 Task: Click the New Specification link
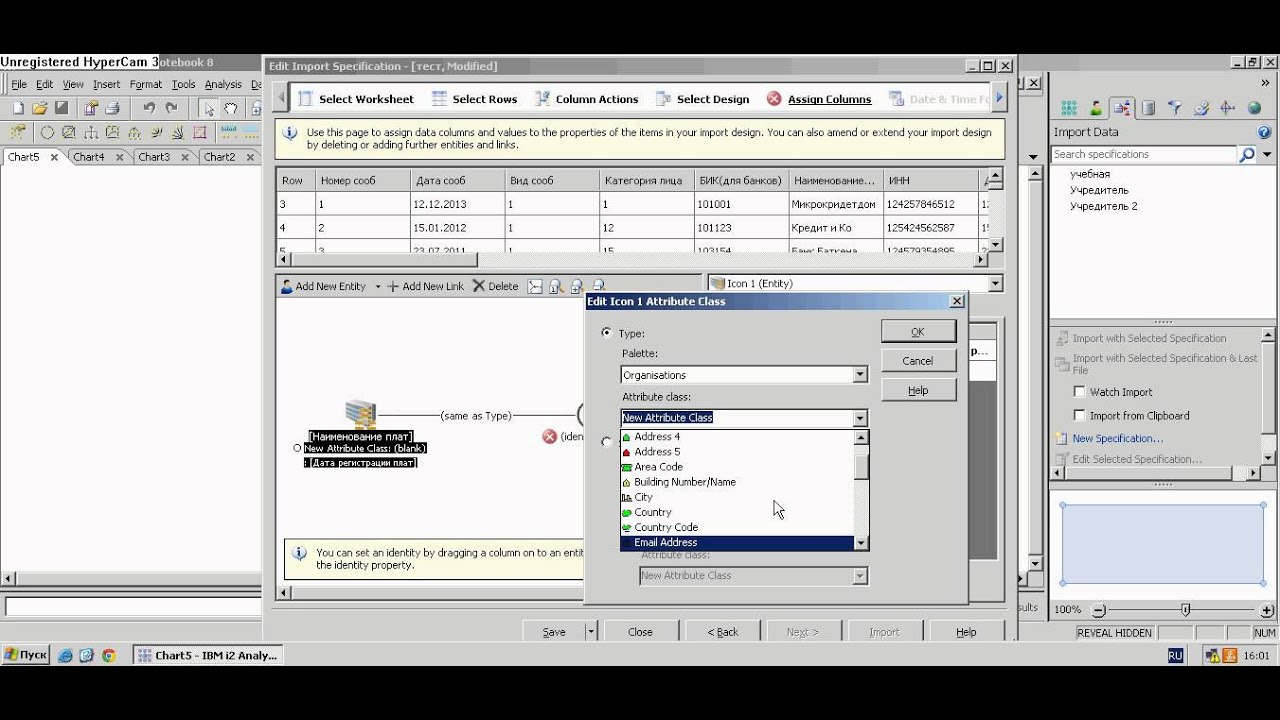1118,438
